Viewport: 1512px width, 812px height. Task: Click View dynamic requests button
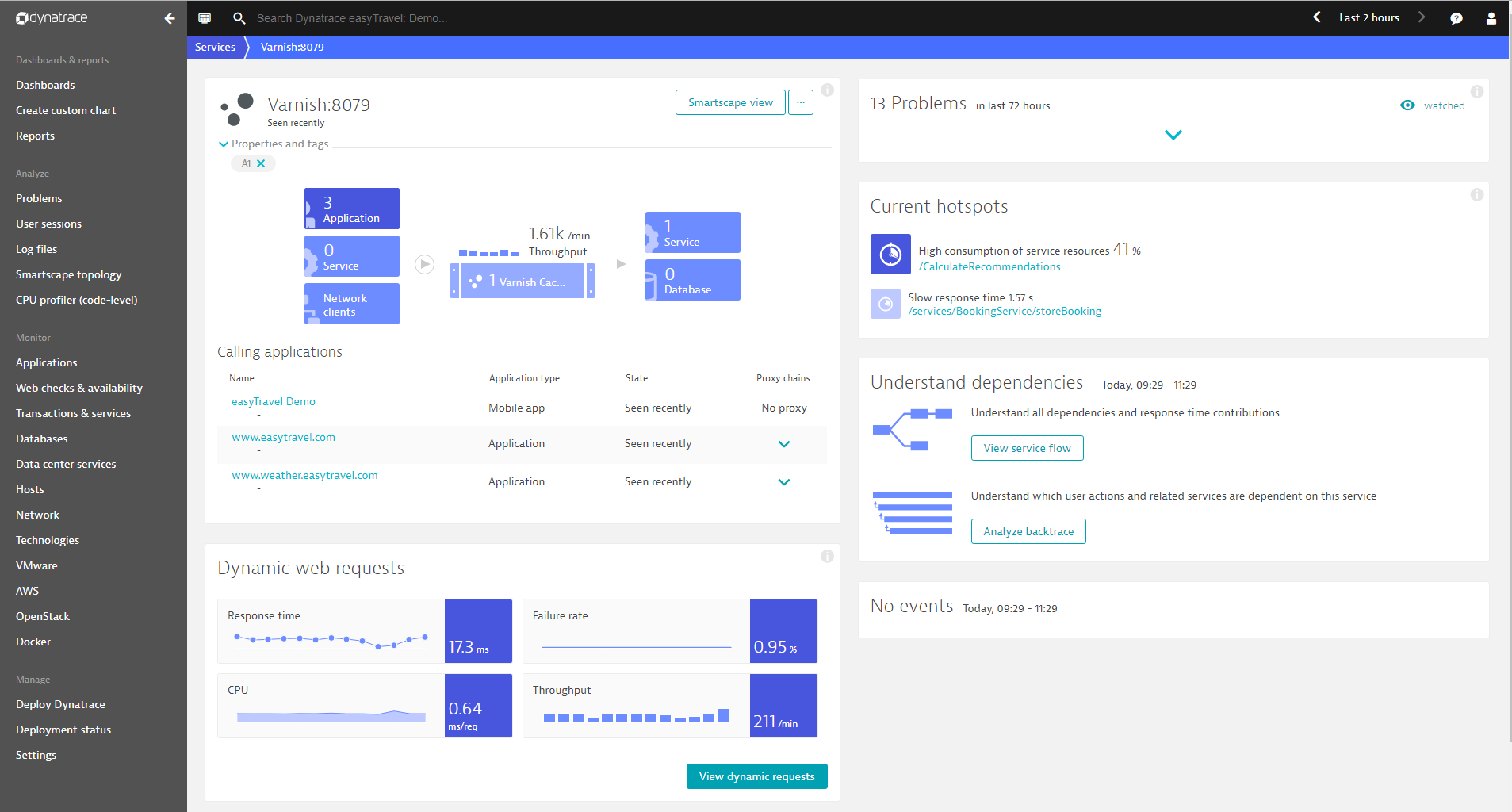click(x=756, y=776)
